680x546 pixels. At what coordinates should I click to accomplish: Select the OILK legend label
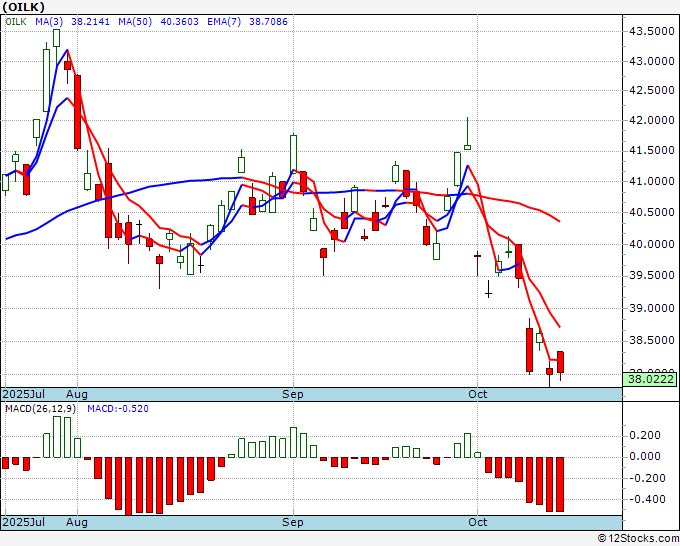16,21
